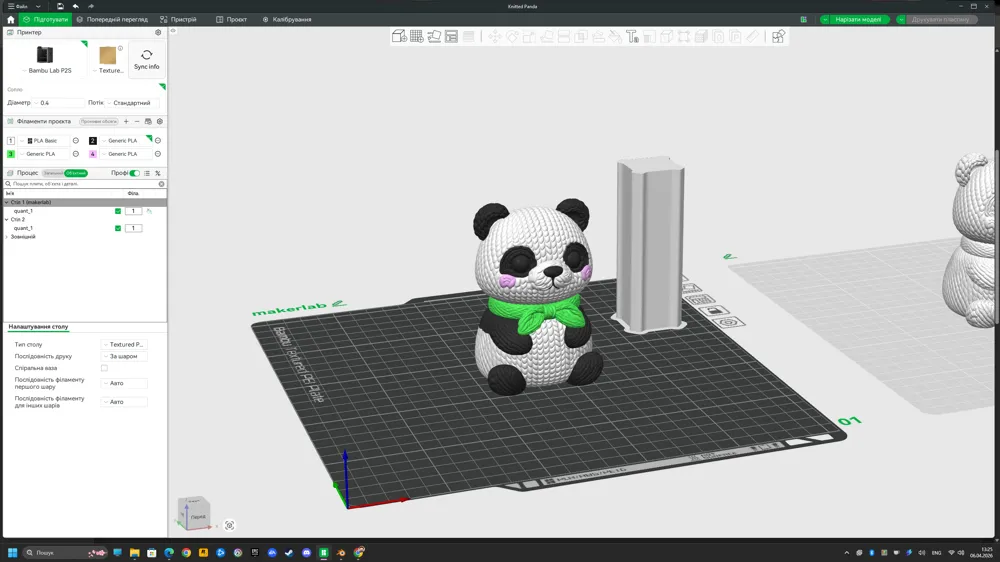The width and height of the screenshot is (1000, 562).
Task: Open Blender from the Windows taskbar
Action: pos(341,553)
